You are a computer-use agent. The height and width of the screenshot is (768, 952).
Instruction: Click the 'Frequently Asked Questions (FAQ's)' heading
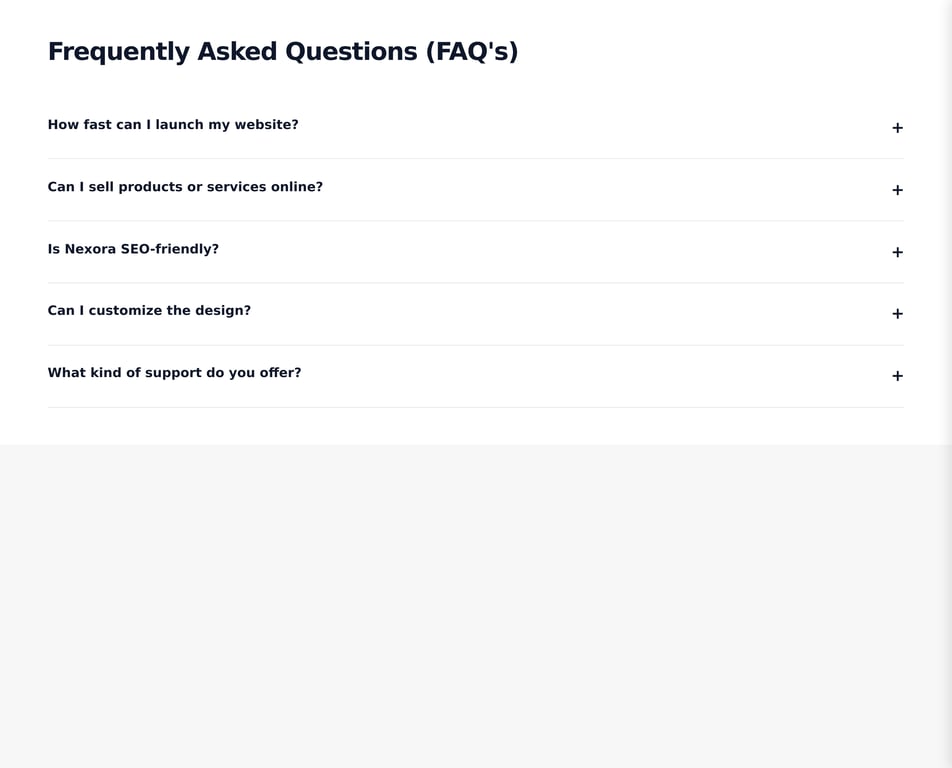(x=283, y=50)
